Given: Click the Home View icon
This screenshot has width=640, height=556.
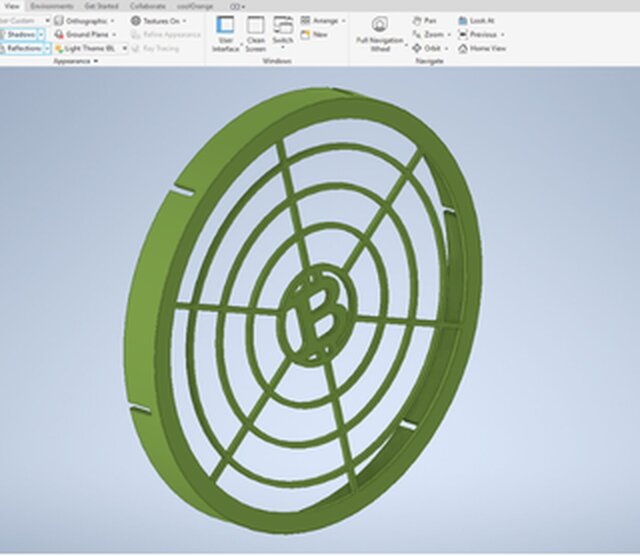Looking at the screenshot, I should pyautogui.click(x=462, y=49).
